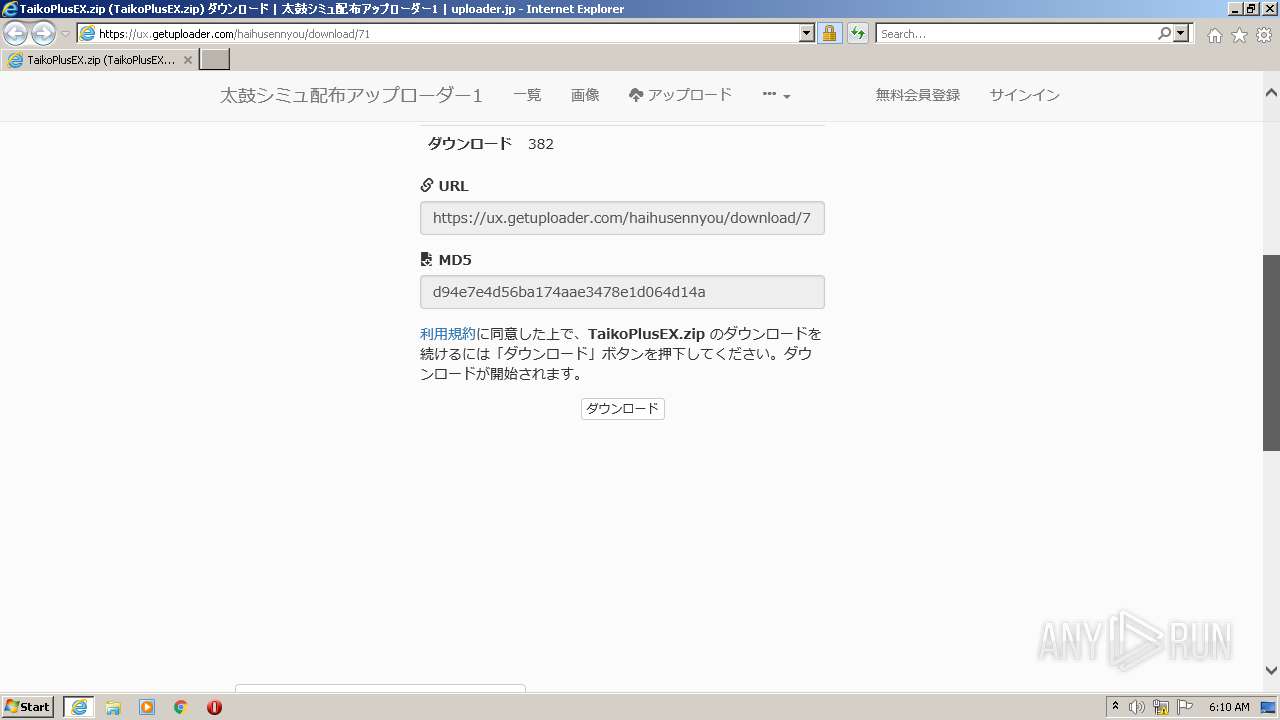Click the Search box in IE toolbar
This screenshot has height=720, width=1280.
click(1016, 34)
